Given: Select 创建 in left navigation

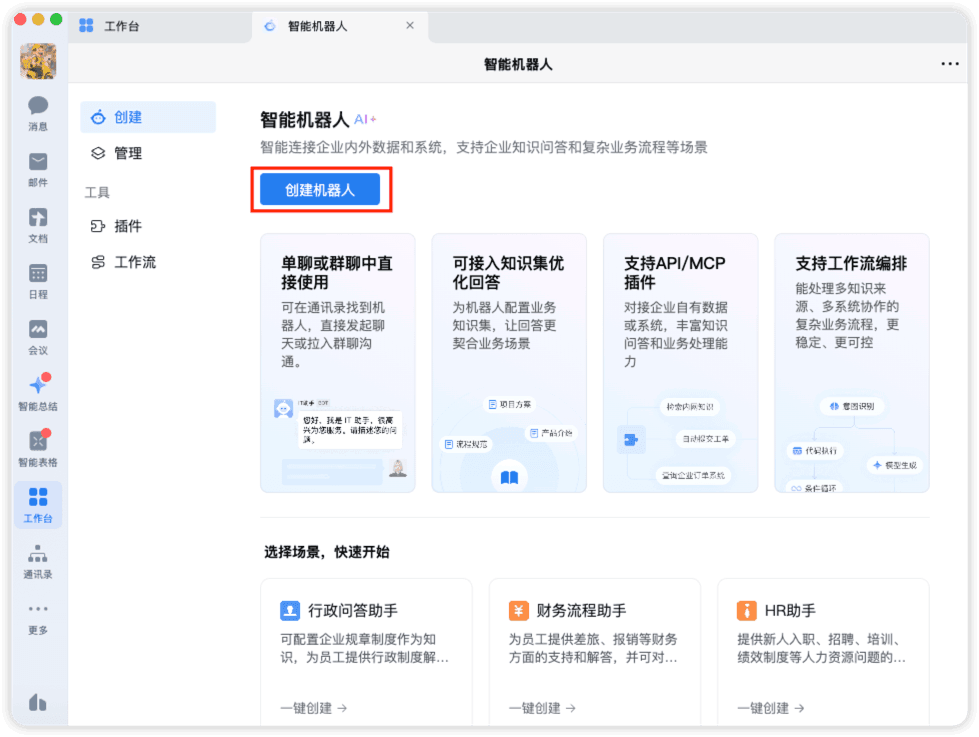Looking at the screenshot, I should (148, 117).
